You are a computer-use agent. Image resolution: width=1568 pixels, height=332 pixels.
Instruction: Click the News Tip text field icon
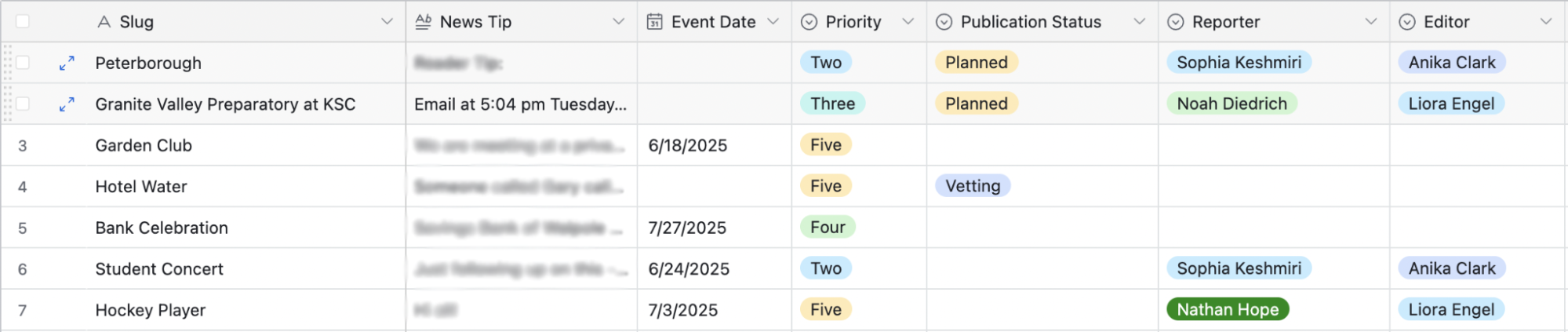[423, 22]
